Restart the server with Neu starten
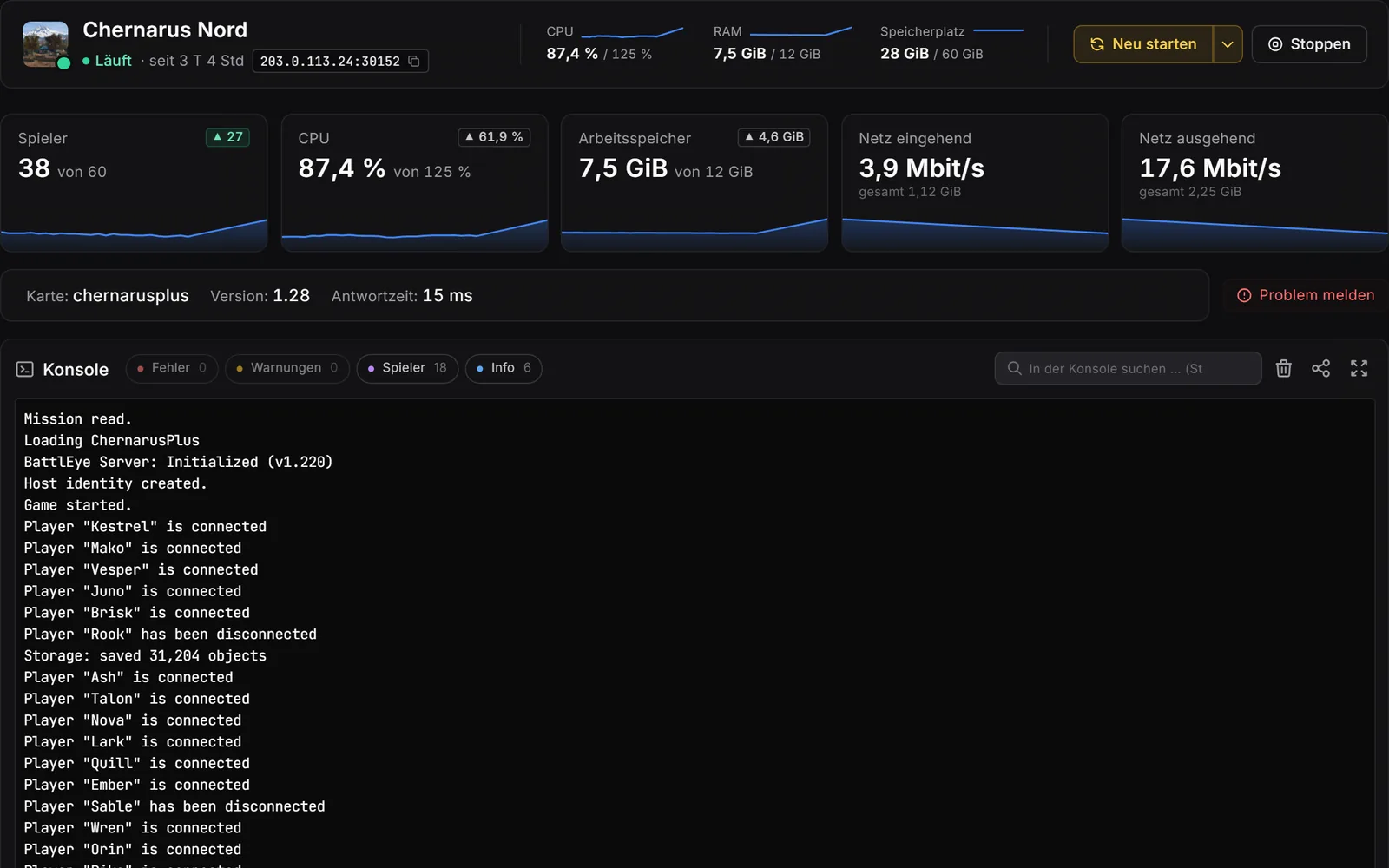 coord(1143,44)
